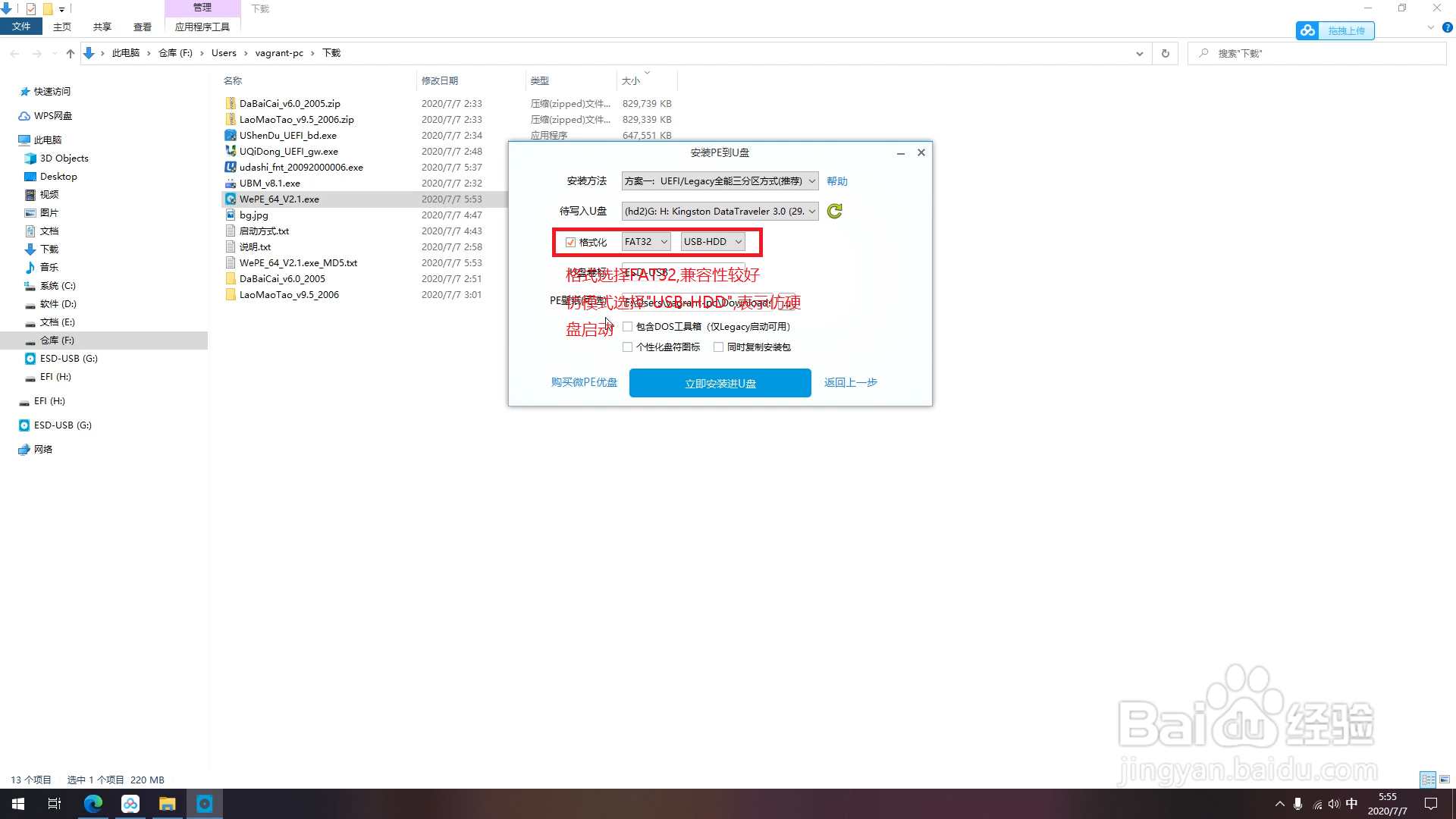This screenshot has width=1456, height=819.
Task: Click the search 下载 input field
Action: [1319, 53]
